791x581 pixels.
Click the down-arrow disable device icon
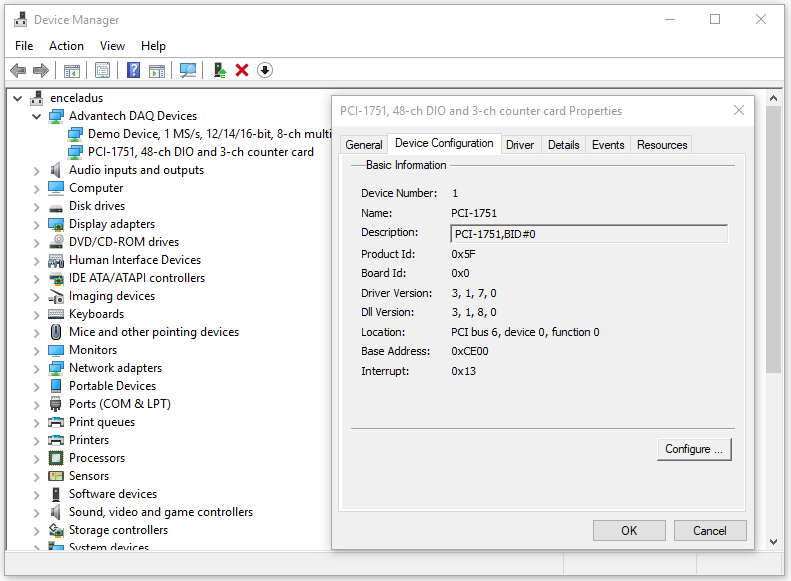pyautogui.click(x=265, y=70)
